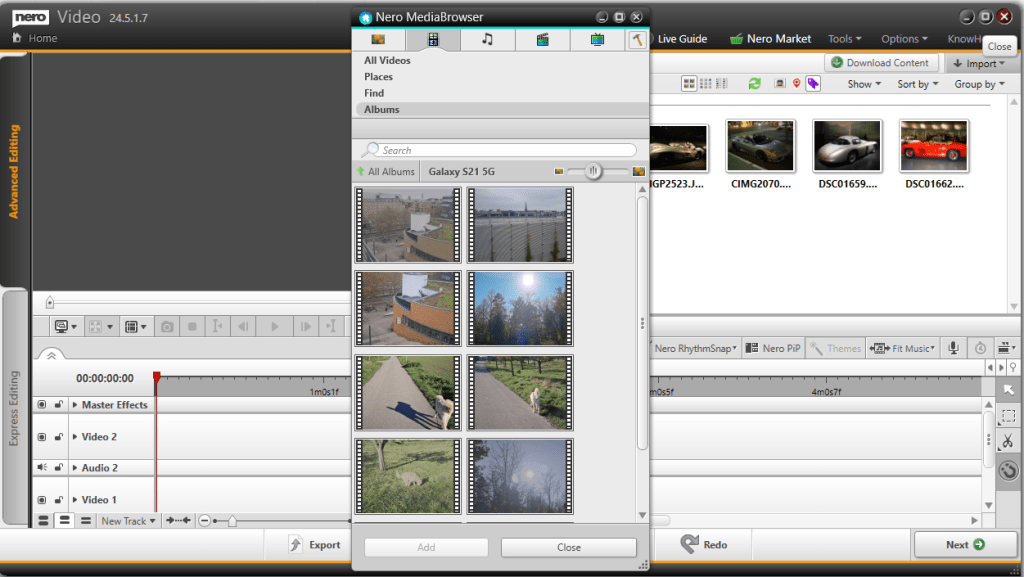
Task: Click the green refresh icon
Action: [755, 84]
